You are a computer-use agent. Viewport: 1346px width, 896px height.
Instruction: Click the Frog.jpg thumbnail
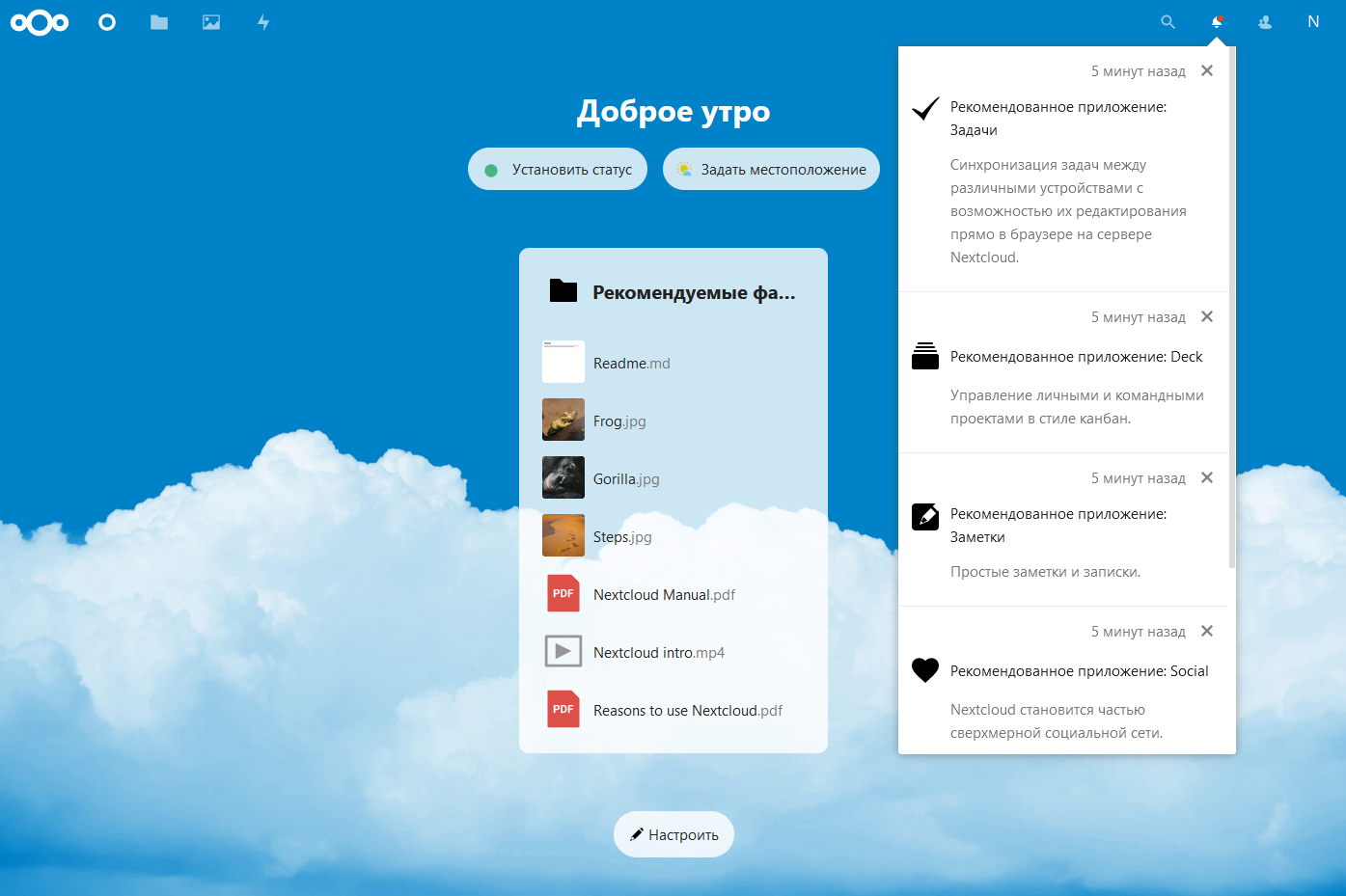563,420
